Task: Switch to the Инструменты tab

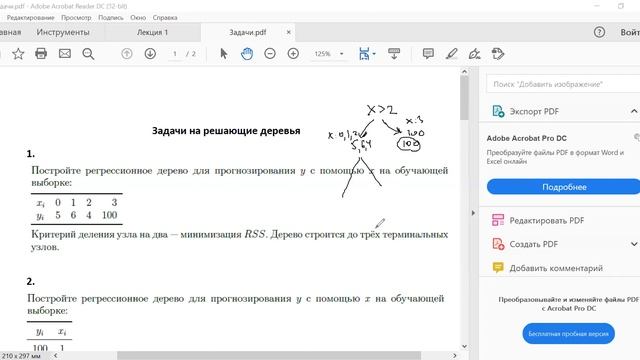Action: click(63, 32)
